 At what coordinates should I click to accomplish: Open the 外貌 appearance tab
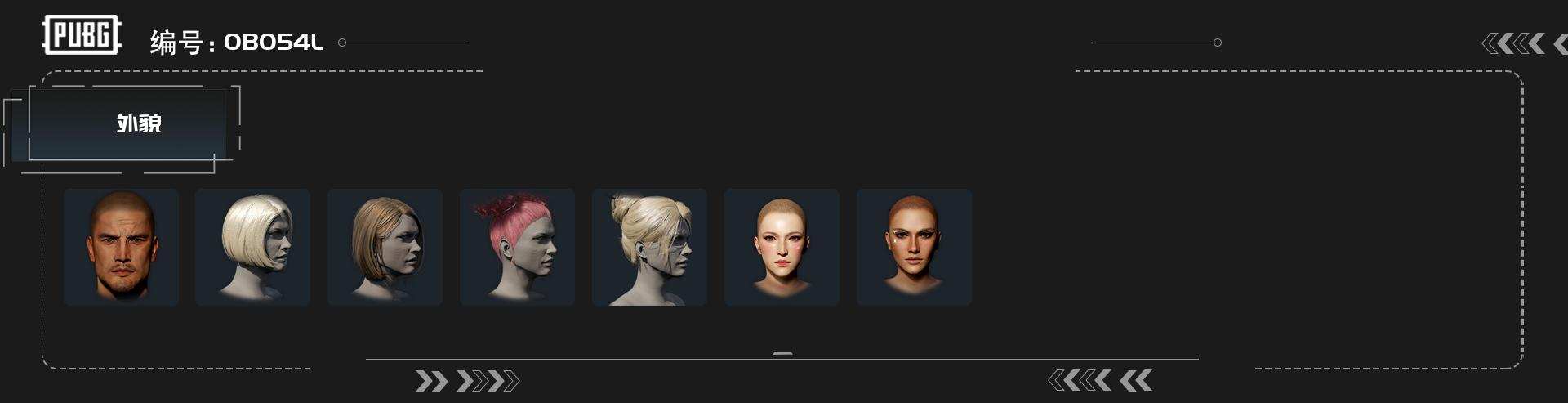pyautogui.click(x=127, y=124)
